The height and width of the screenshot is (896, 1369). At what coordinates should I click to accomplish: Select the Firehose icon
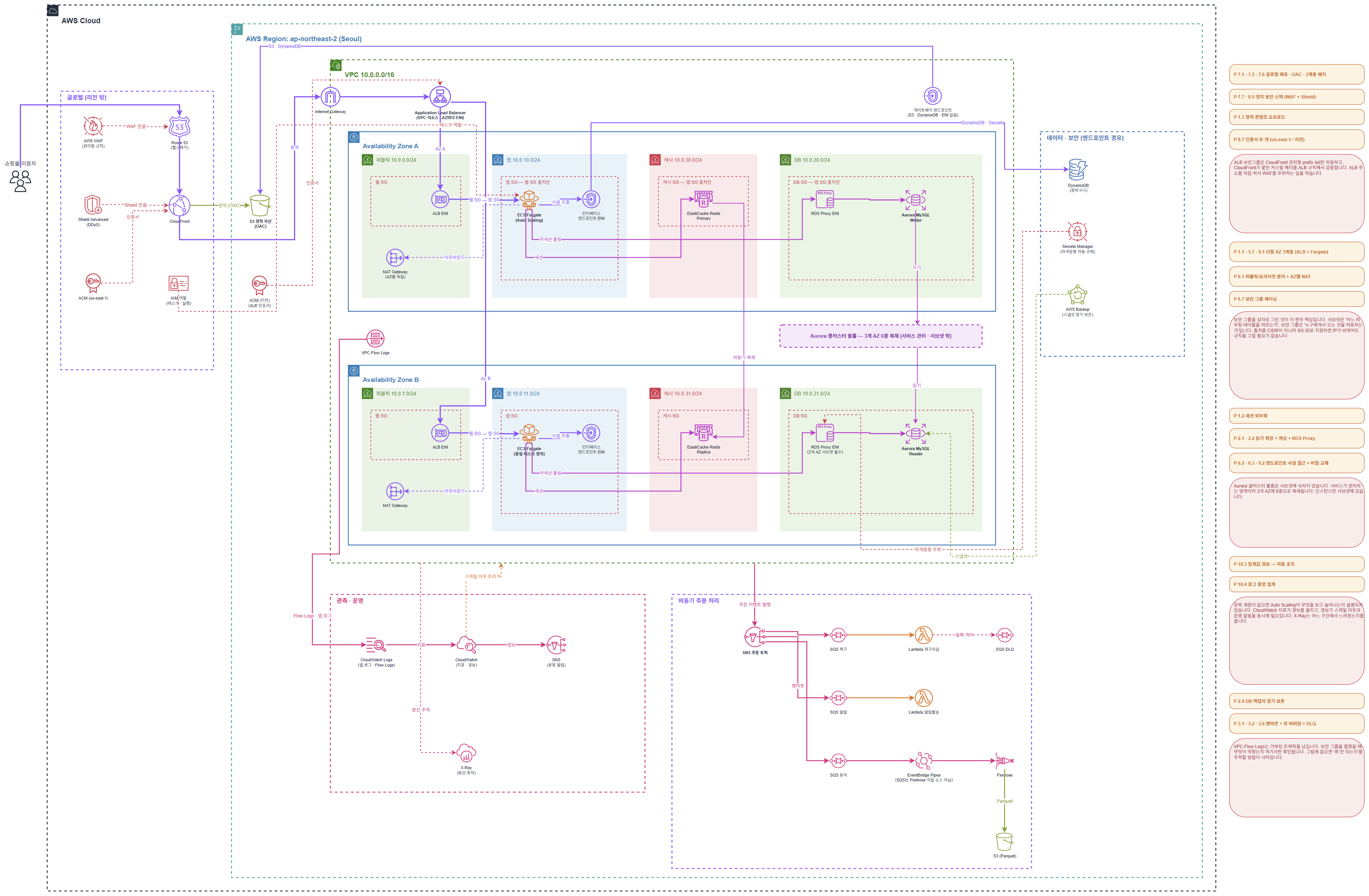(x=1005, y=761)
